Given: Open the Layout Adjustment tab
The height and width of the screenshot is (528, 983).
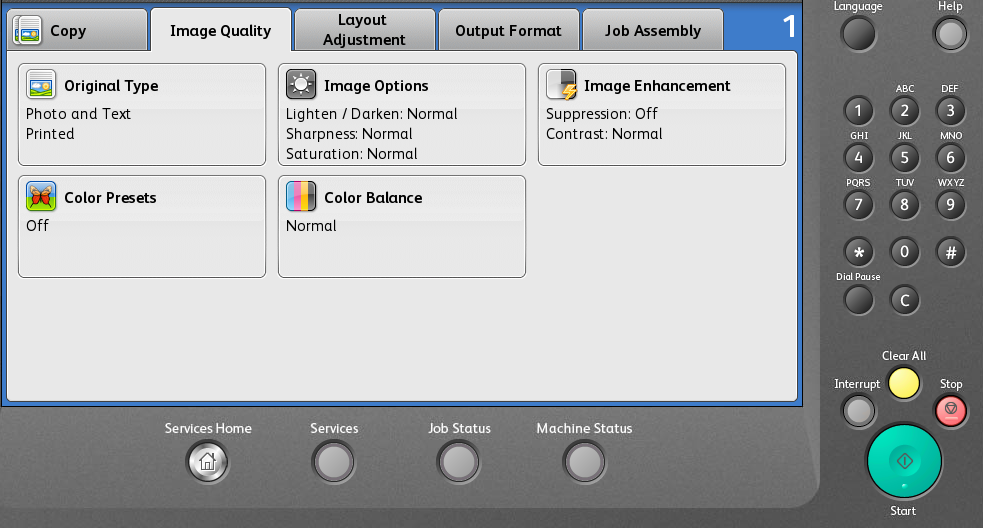Looking at the screenshot, I should [x=364, y=30].
